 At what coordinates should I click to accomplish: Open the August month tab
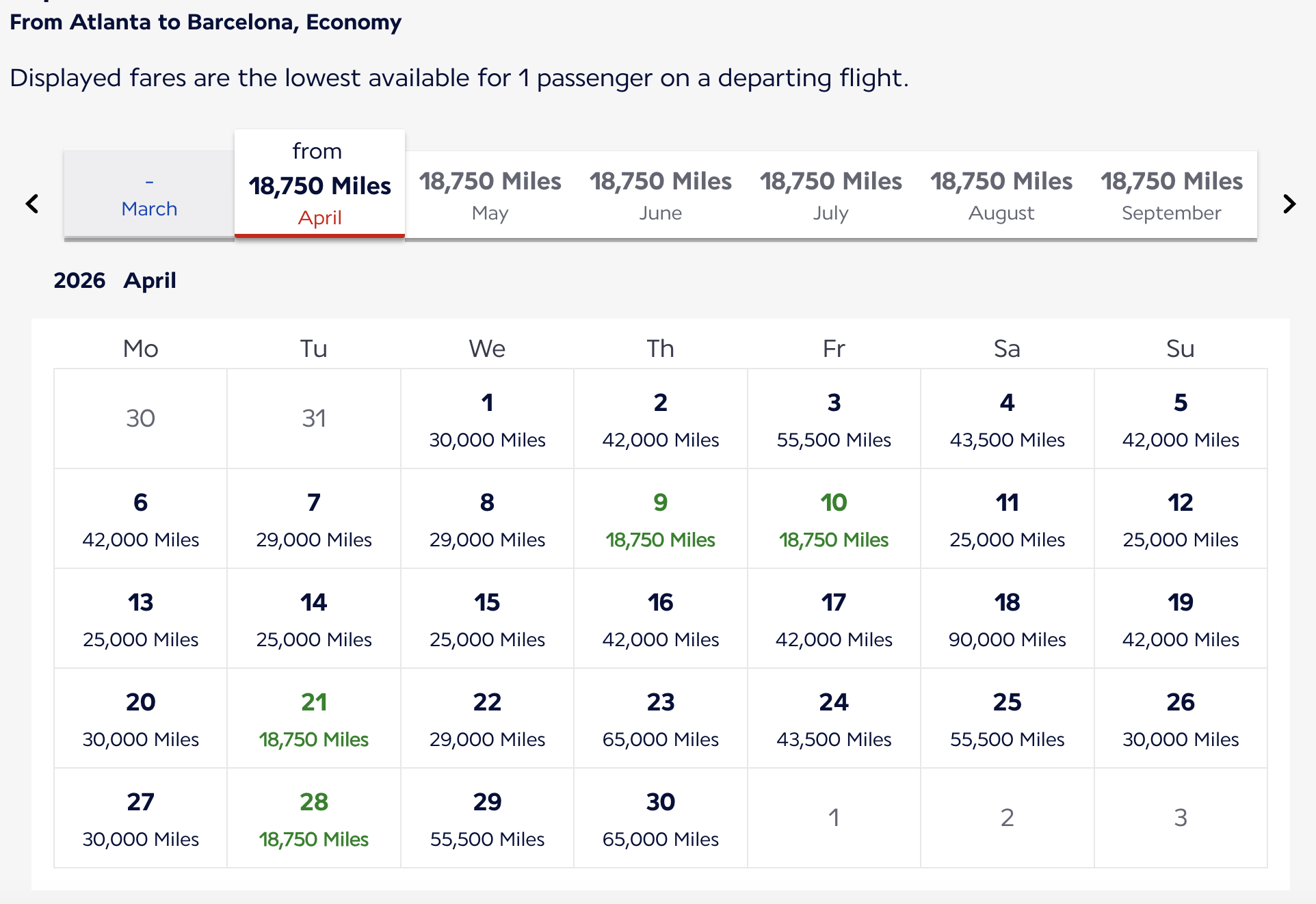pos(1001,196)
